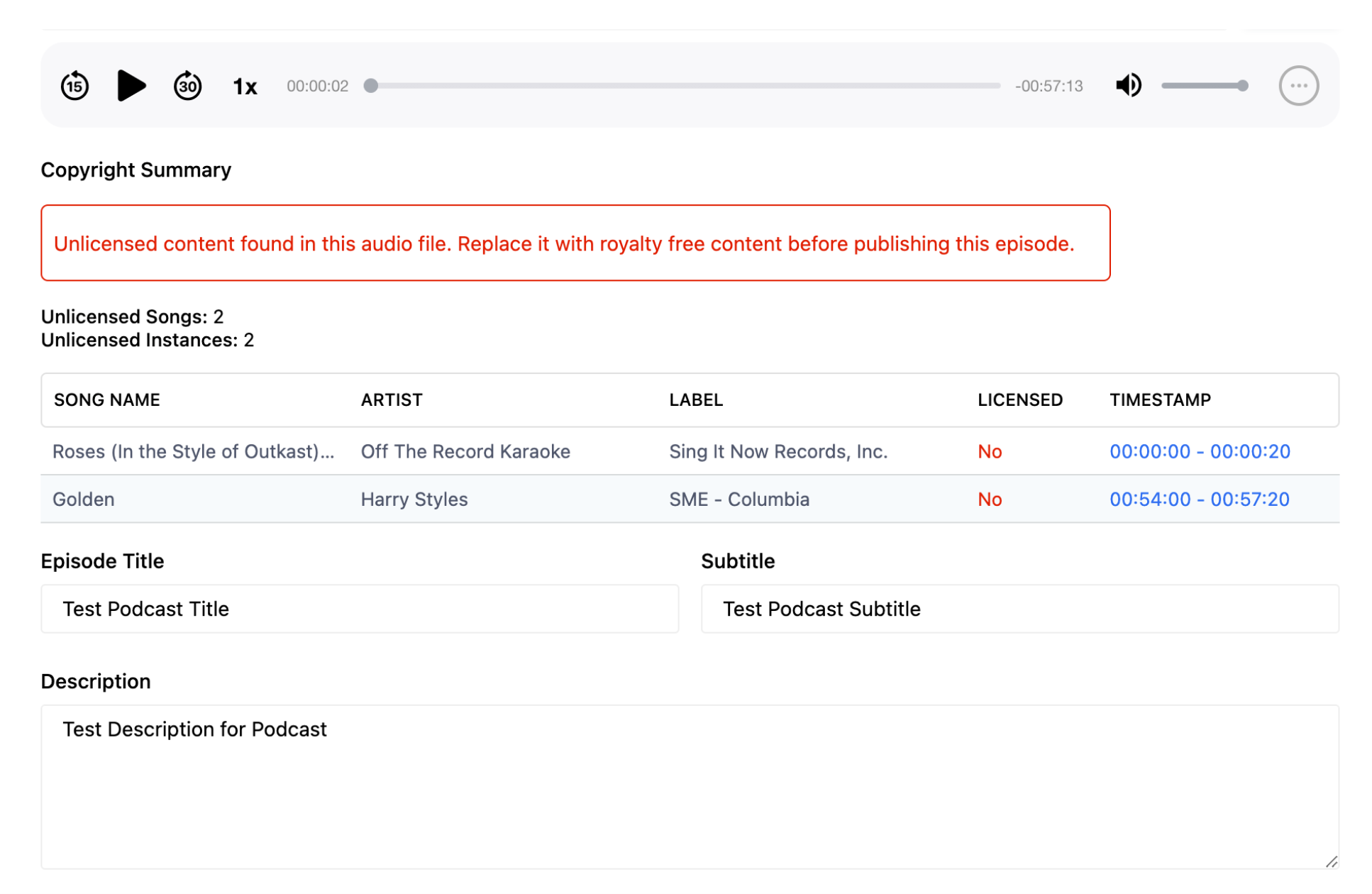Focus the Description text area

690,787
